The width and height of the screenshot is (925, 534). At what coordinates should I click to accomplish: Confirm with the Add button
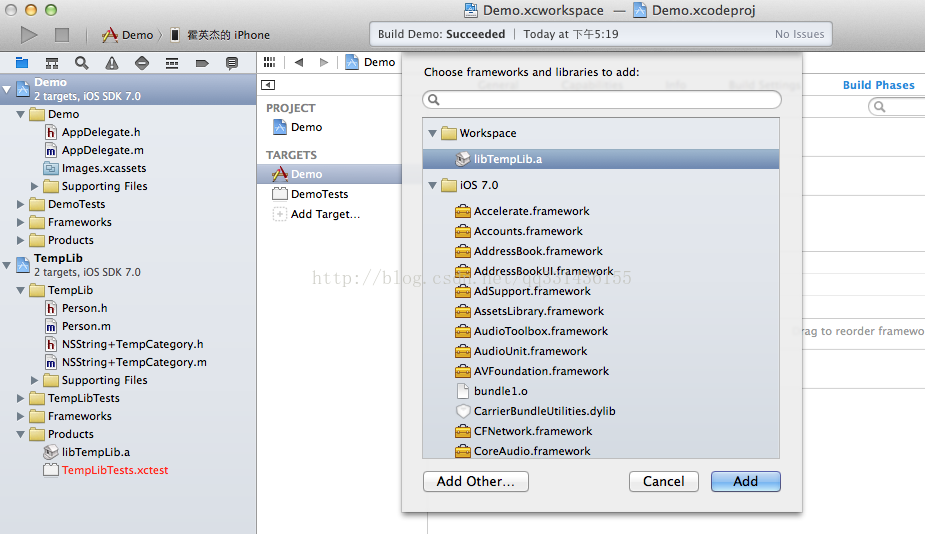[746, 481]
